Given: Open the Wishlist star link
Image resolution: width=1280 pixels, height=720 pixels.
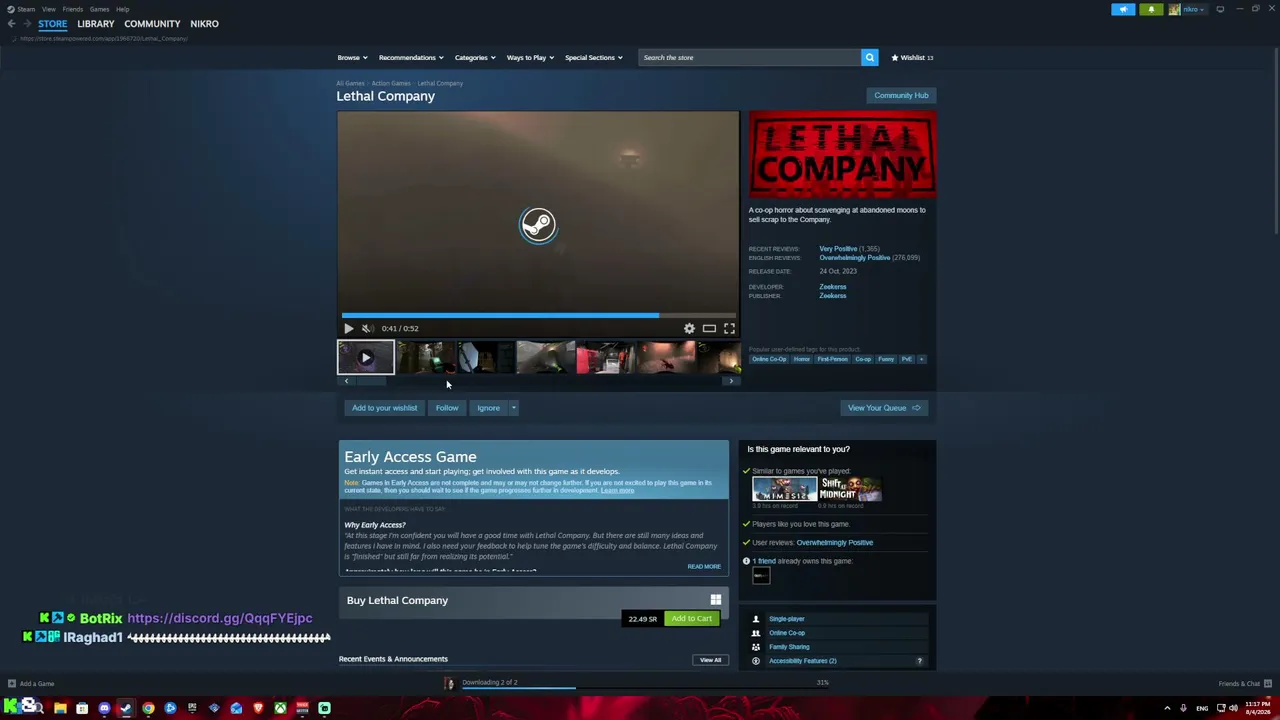Looking at the screenshot, I should [912, 57].
